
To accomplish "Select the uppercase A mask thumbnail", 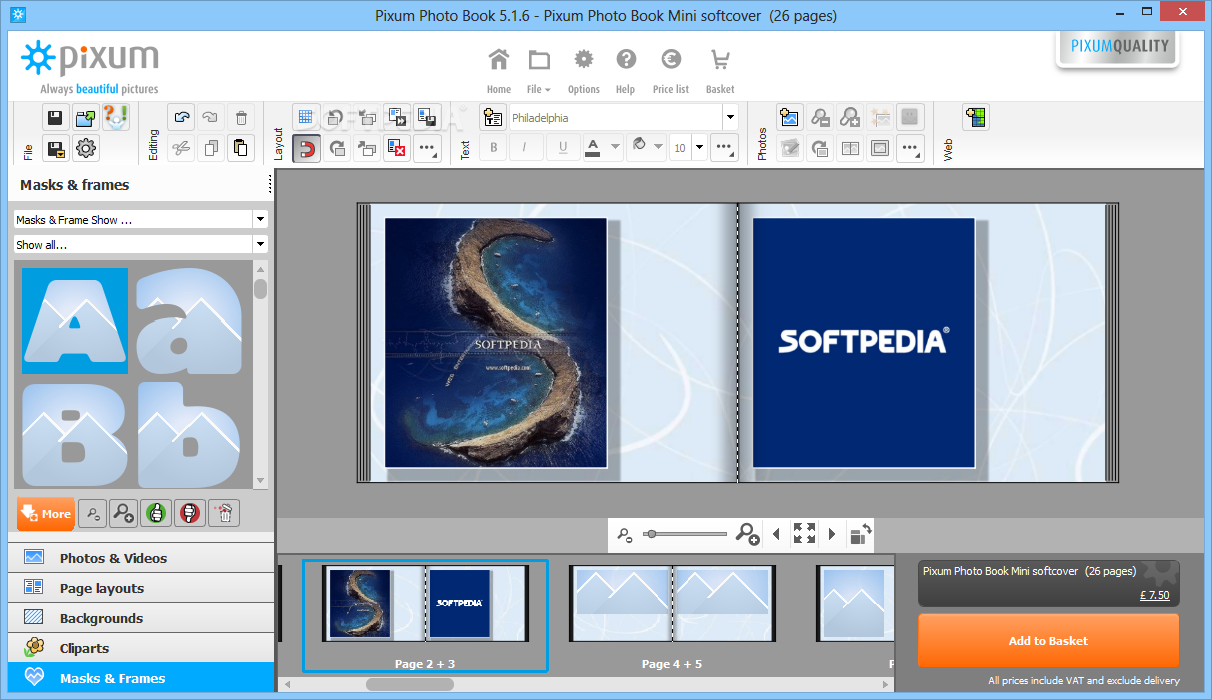I will tap(75, 321).
